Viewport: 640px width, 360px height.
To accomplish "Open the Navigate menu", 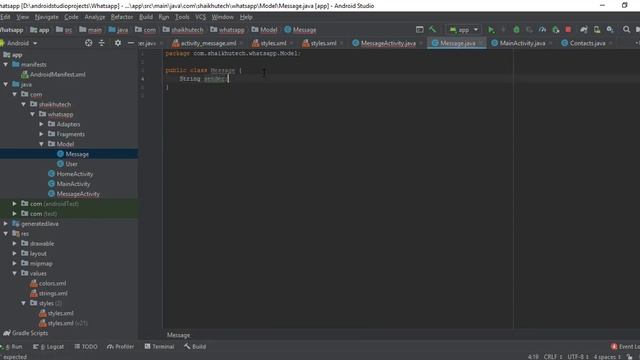I will pos(47,17).
